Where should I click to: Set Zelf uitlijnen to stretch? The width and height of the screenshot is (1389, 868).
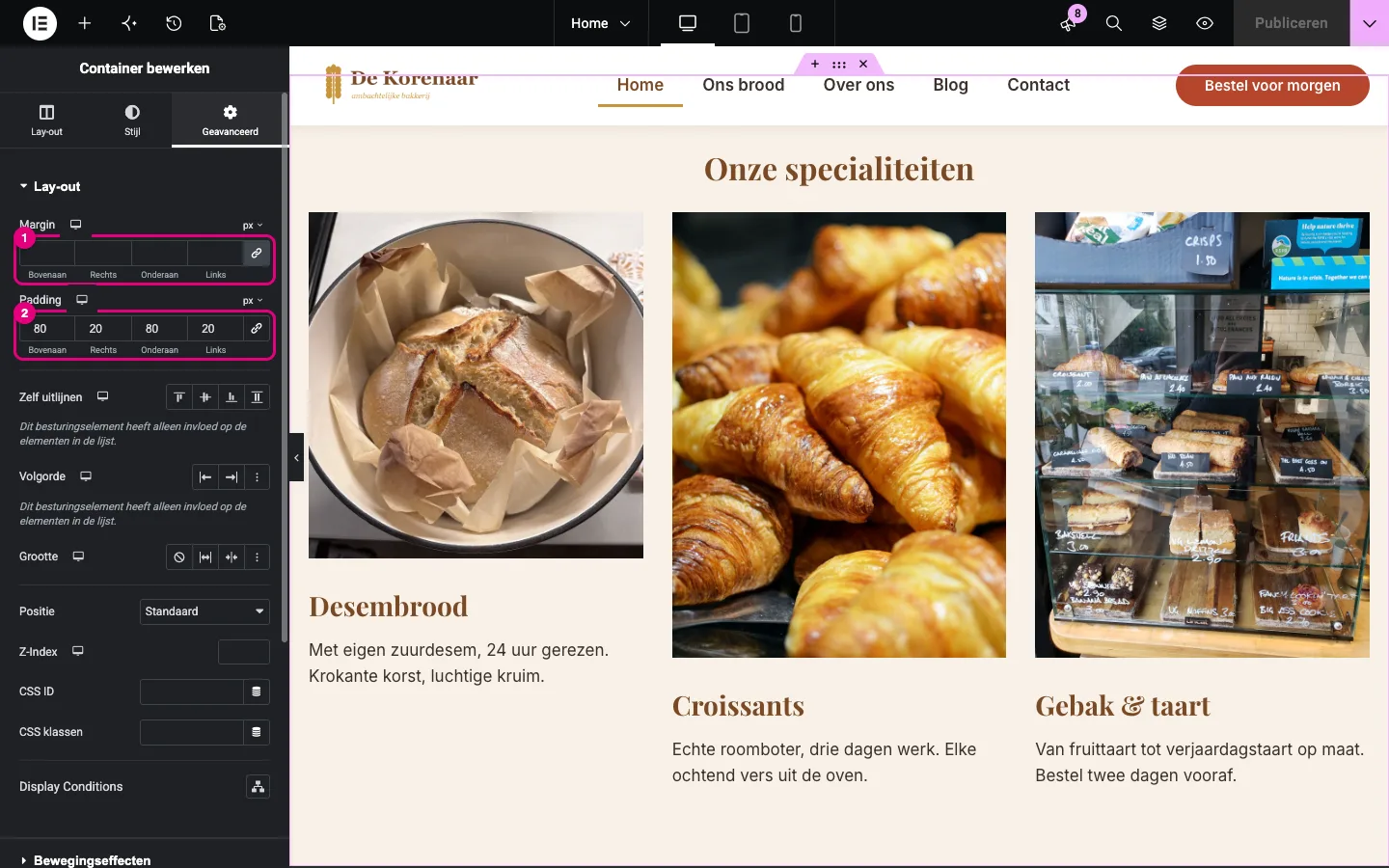(258, 397)
